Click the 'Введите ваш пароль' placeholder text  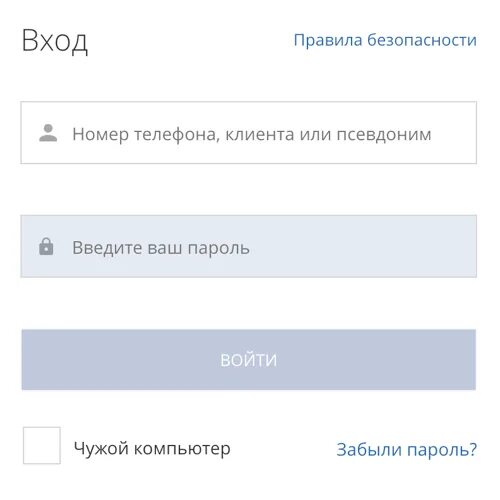tap(161, 248)
